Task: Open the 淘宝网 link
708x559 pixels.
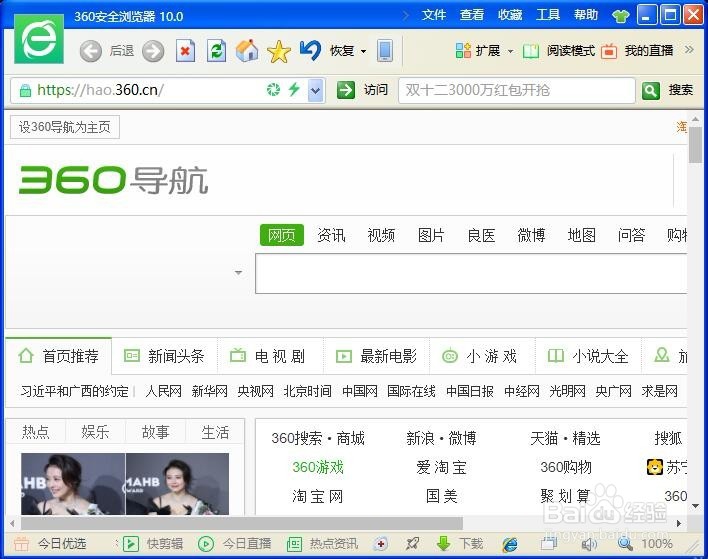Action: point(317,496)
